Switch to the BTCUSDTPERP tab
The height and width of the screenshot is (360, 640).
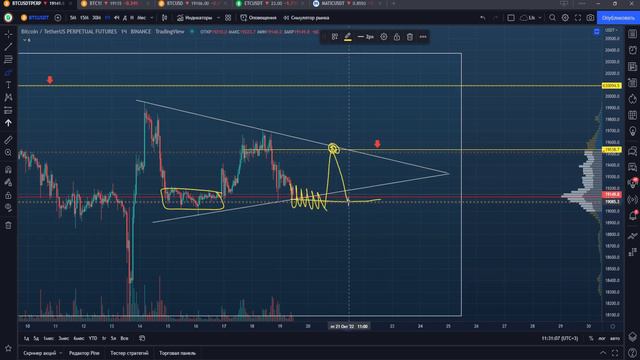point(38,4)
